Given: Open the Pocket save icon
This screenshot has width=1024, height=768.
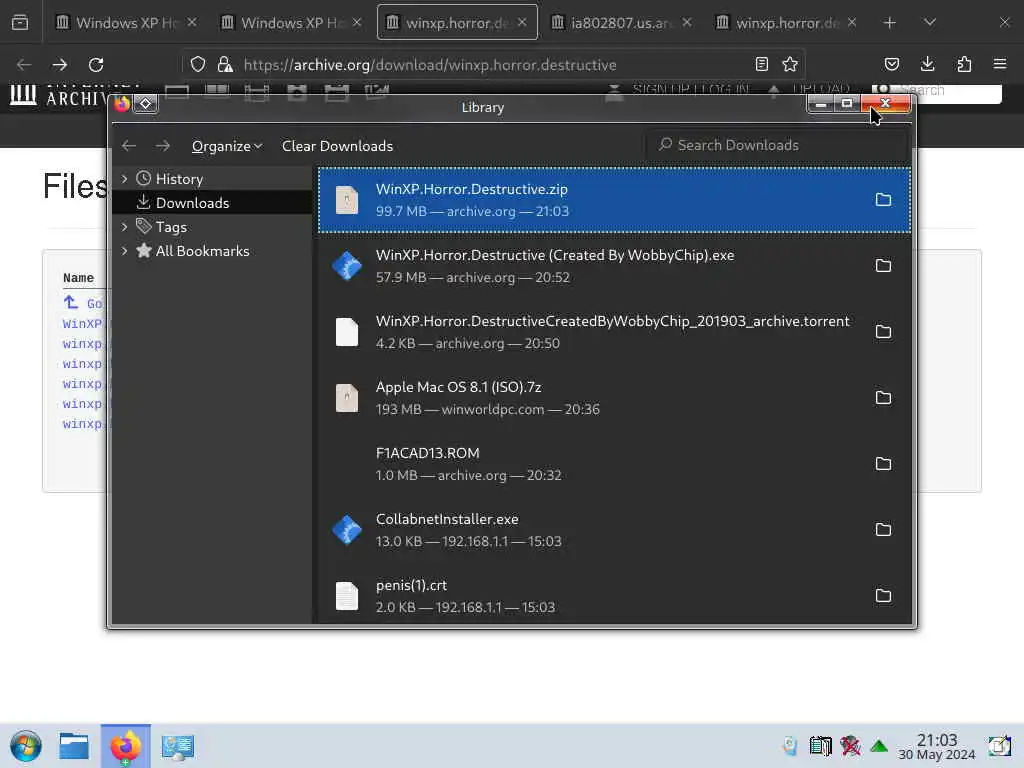Looking at the screenshot, I should 891,64.
